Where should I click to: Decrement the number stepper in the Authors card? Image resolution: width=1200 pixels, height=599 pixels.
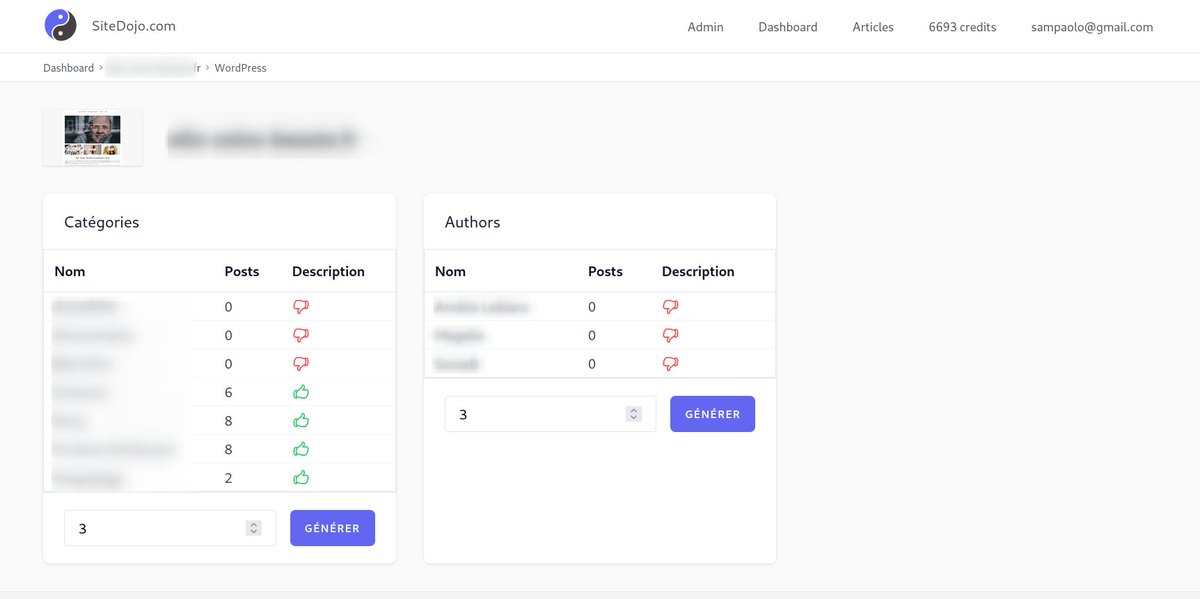633,417
